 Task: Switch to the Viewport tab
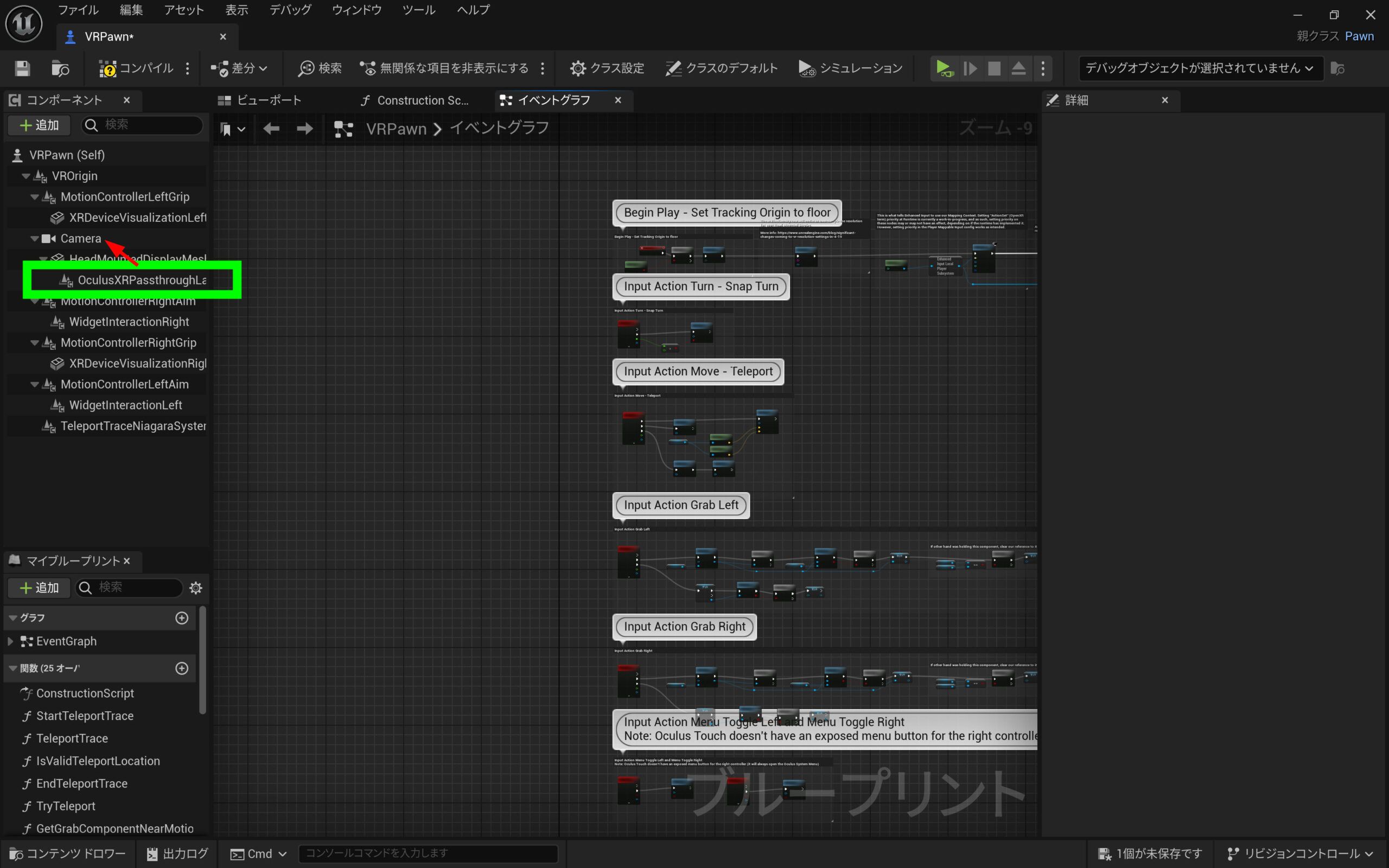(260, 100)
